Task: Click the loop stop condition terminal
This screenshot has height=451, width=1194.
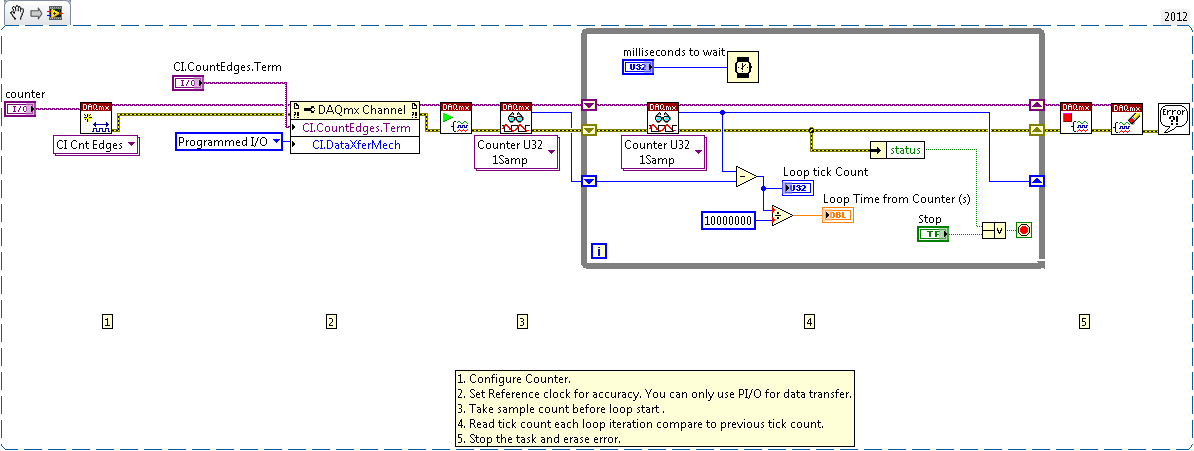Action: pos(1023,230)
